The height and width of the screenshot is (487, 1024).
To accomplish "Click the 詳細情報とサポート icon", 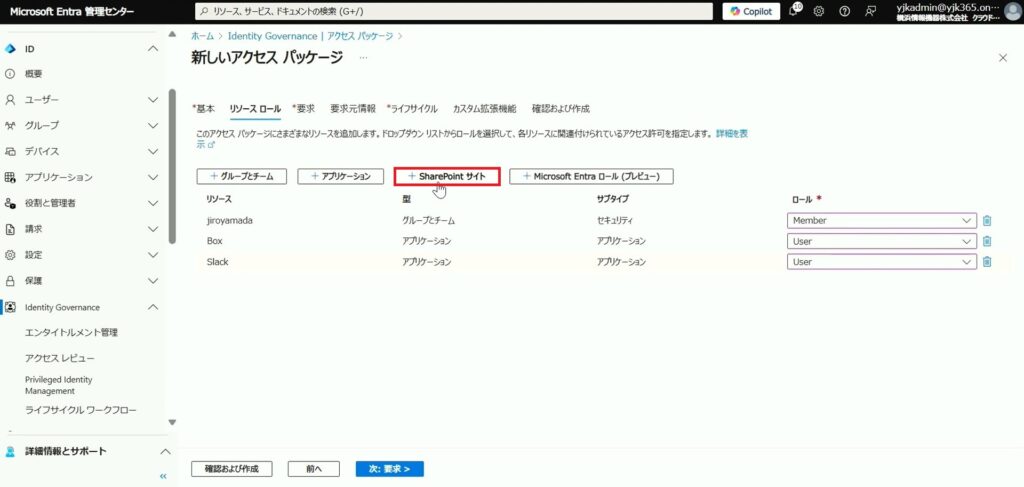I will [10, 452].
